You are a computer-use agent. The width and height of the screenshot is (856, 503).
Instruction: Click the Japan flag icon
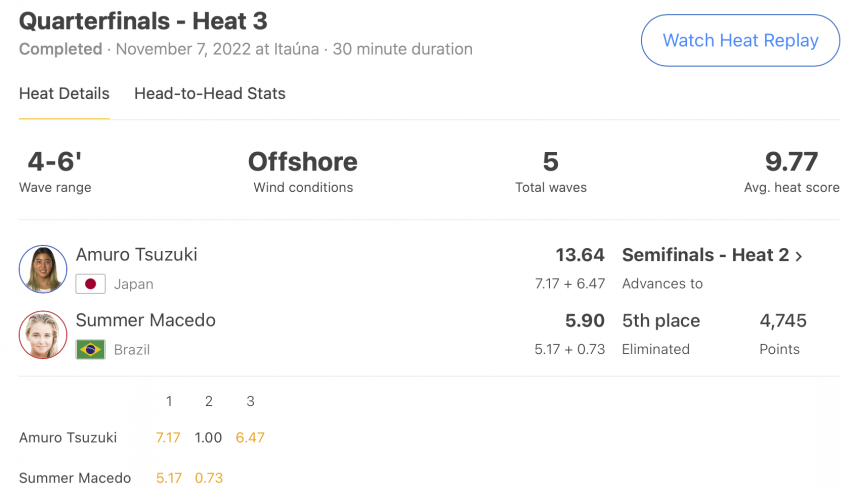(91, 284)
